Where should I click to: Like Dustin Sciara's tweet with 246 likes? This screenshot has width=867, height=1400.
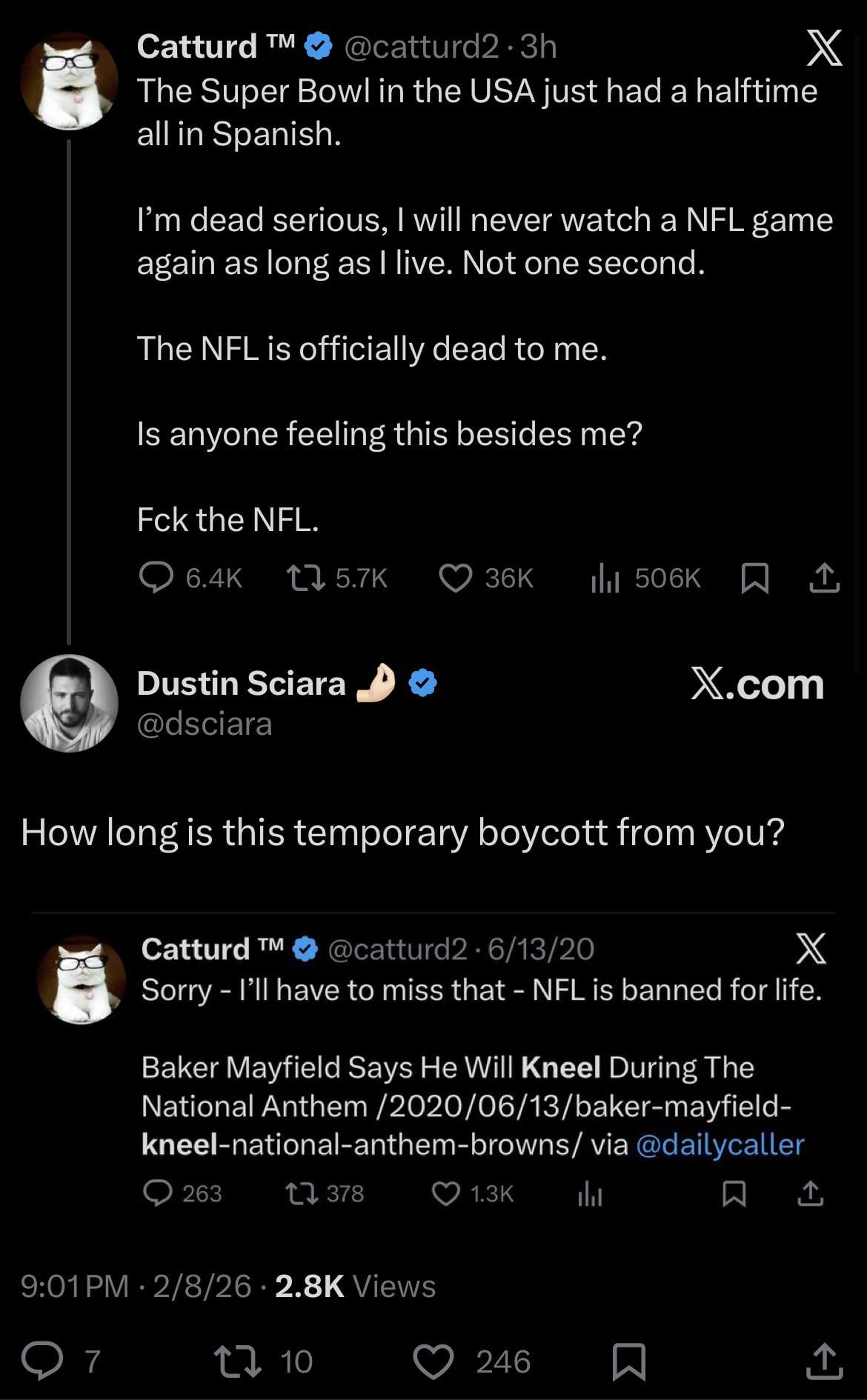point(433,1361)
